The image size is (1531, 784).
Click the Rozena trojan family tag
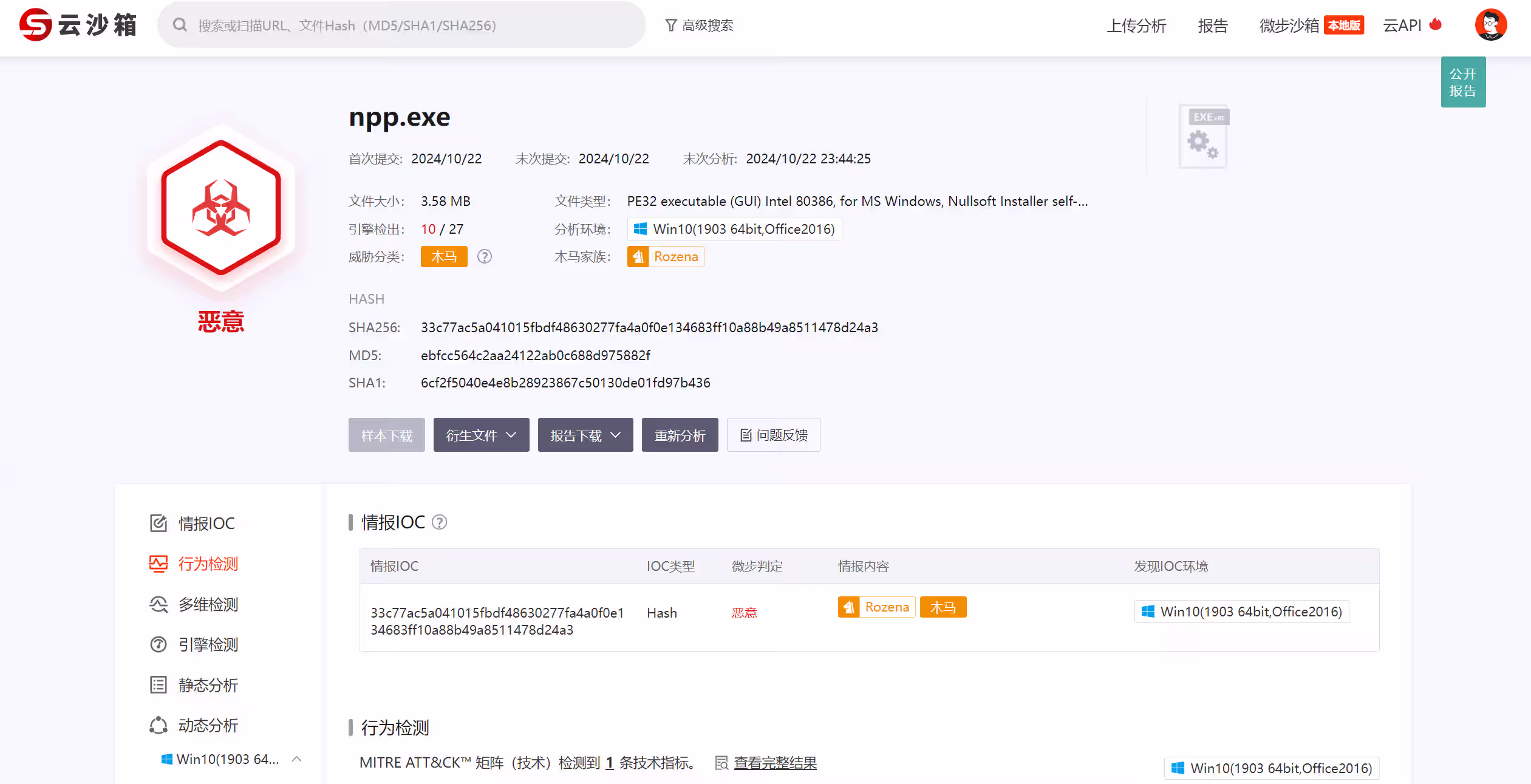[x=666, y=257]
